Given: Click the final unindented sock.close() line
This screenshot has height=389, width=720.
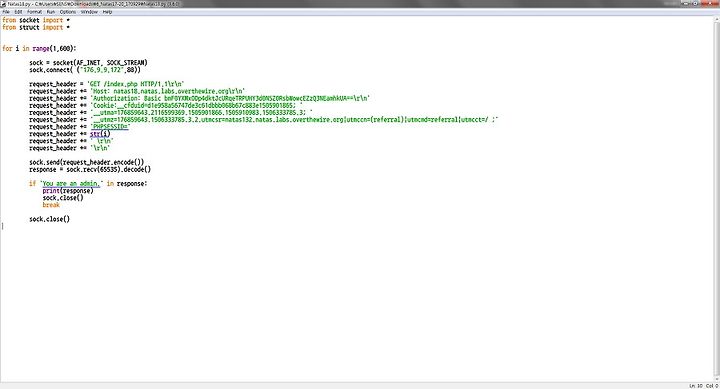Looking at the screenshot, I should pos(49,219).
